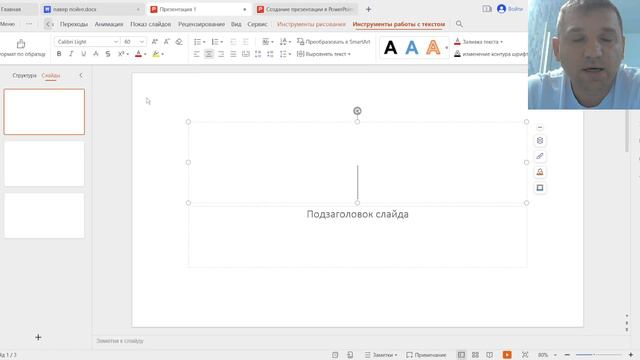Click the fill bucket icon beside slide
This screenshot has width=640, height=360.
(540, 172)
